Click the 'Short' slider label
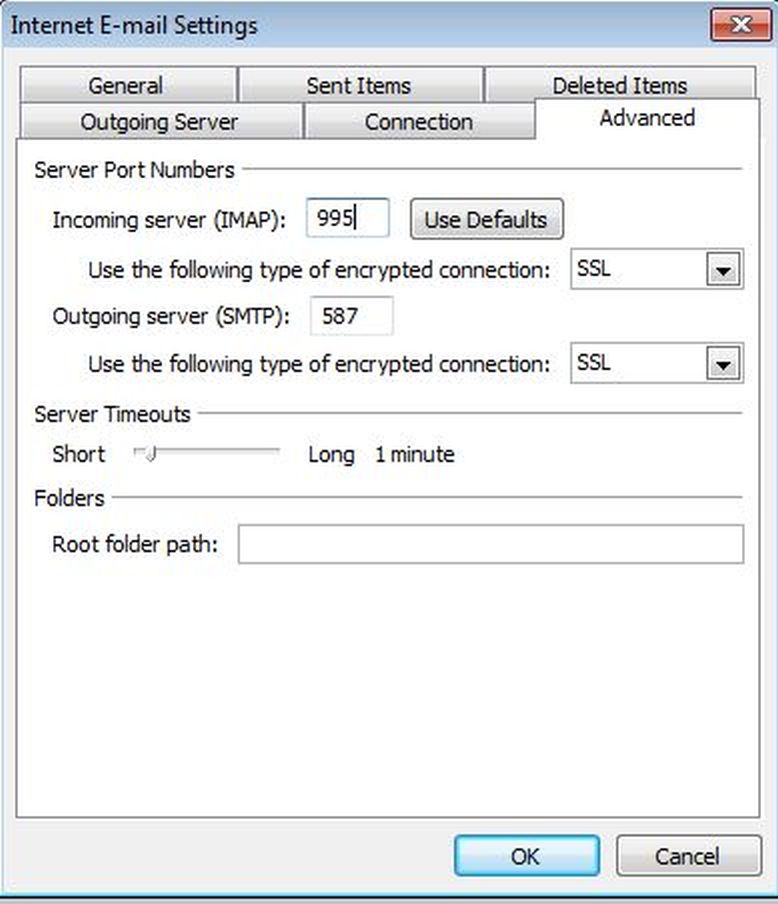The image size is (778, 904). click(79, 454)
